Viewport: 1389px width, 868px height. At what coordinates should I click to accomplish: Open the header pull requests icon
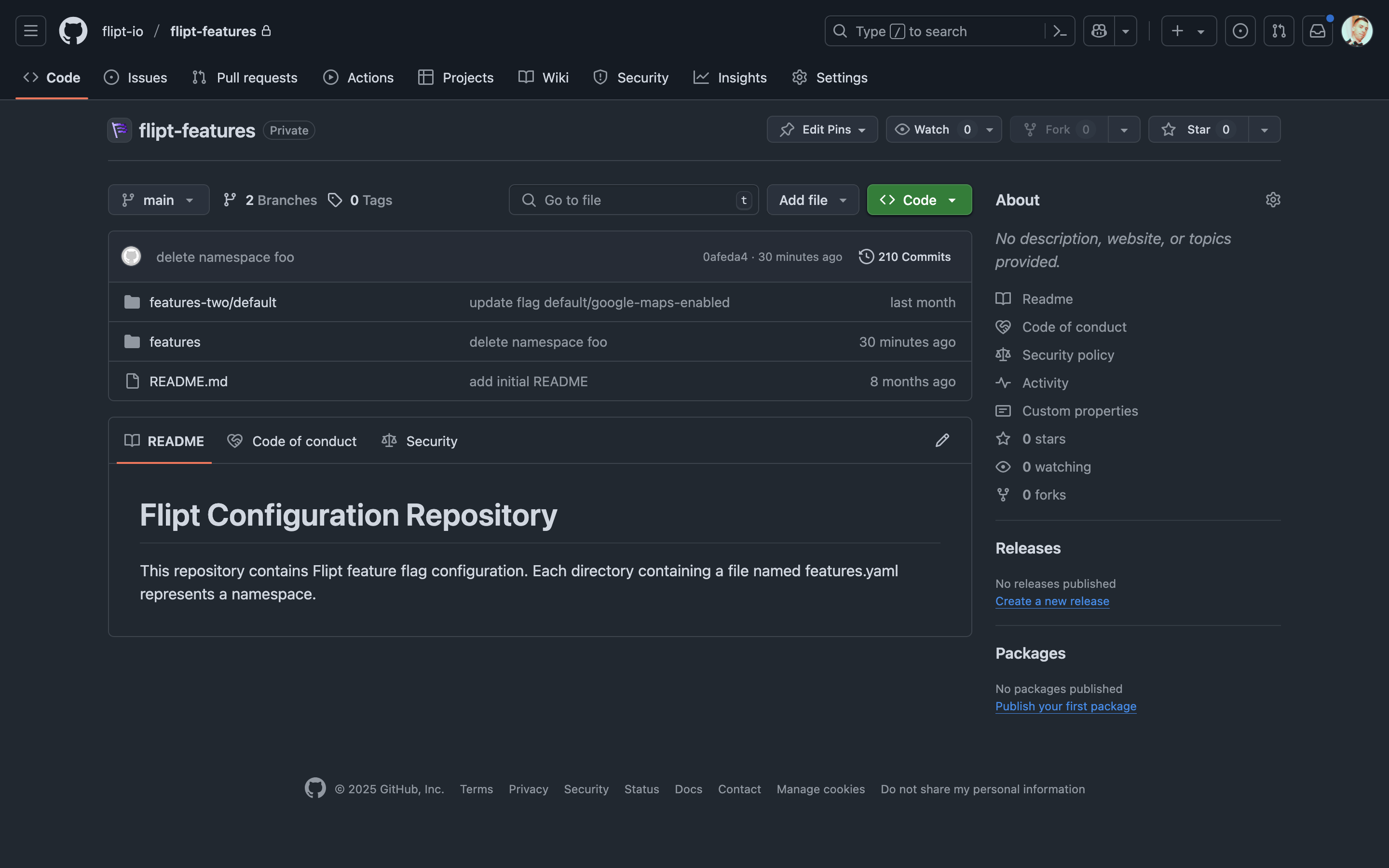pos(1278,31)
